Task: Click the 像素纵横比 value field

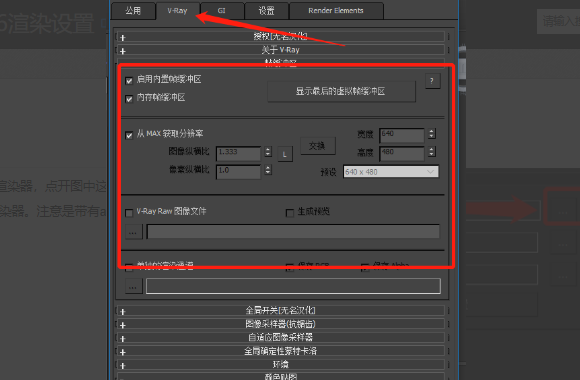Action: pyautogui.click(x=238, y=172)
